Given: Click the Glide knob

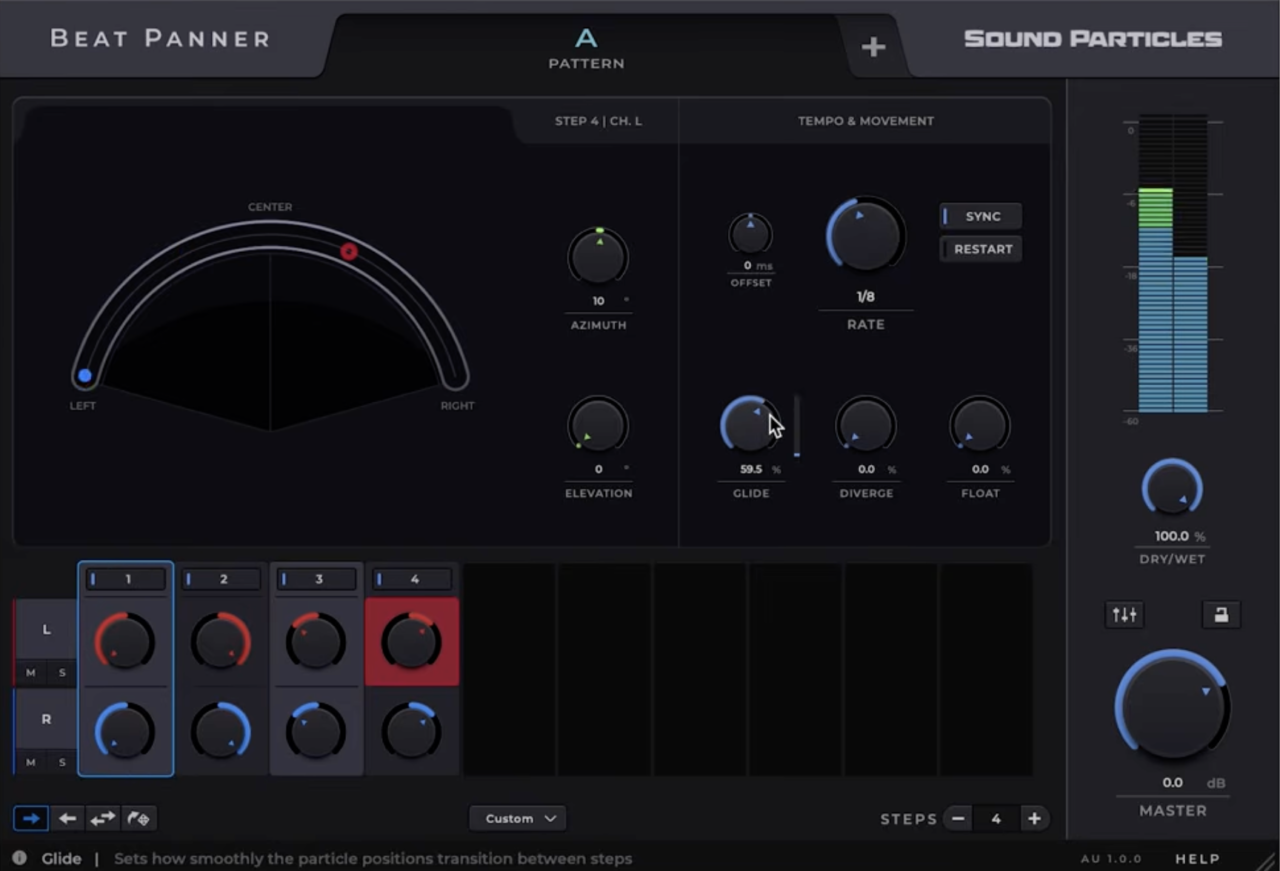Looking at the screenshot, I should [x=750, y=425].
